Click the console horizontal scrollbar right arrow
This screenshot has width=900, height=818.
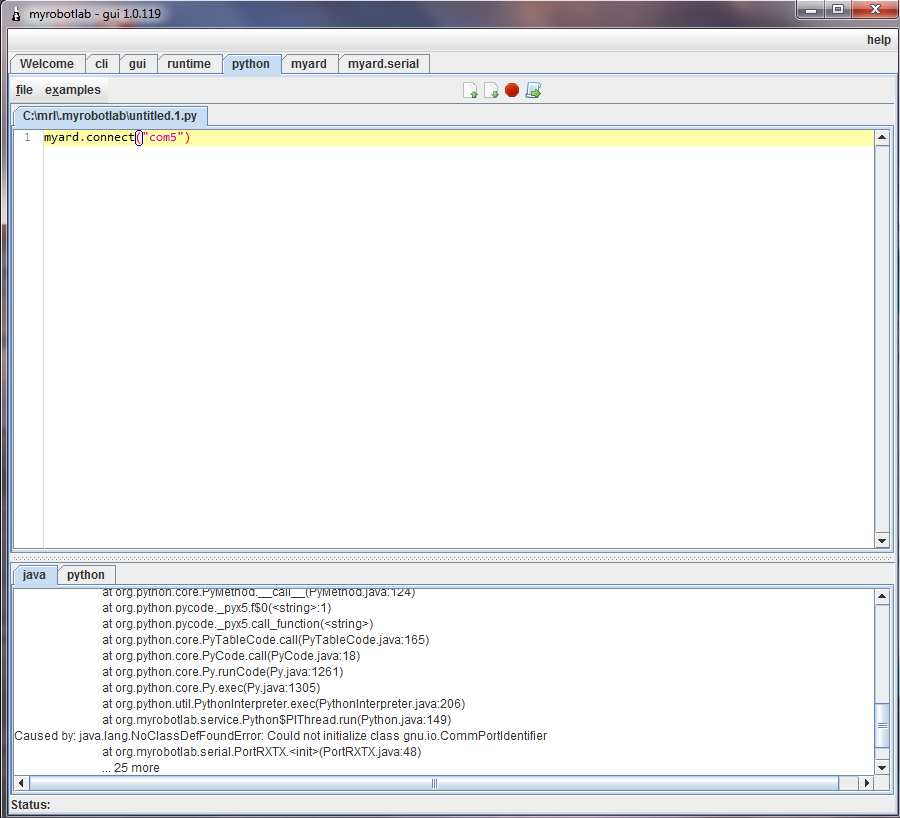pos(867,783)
